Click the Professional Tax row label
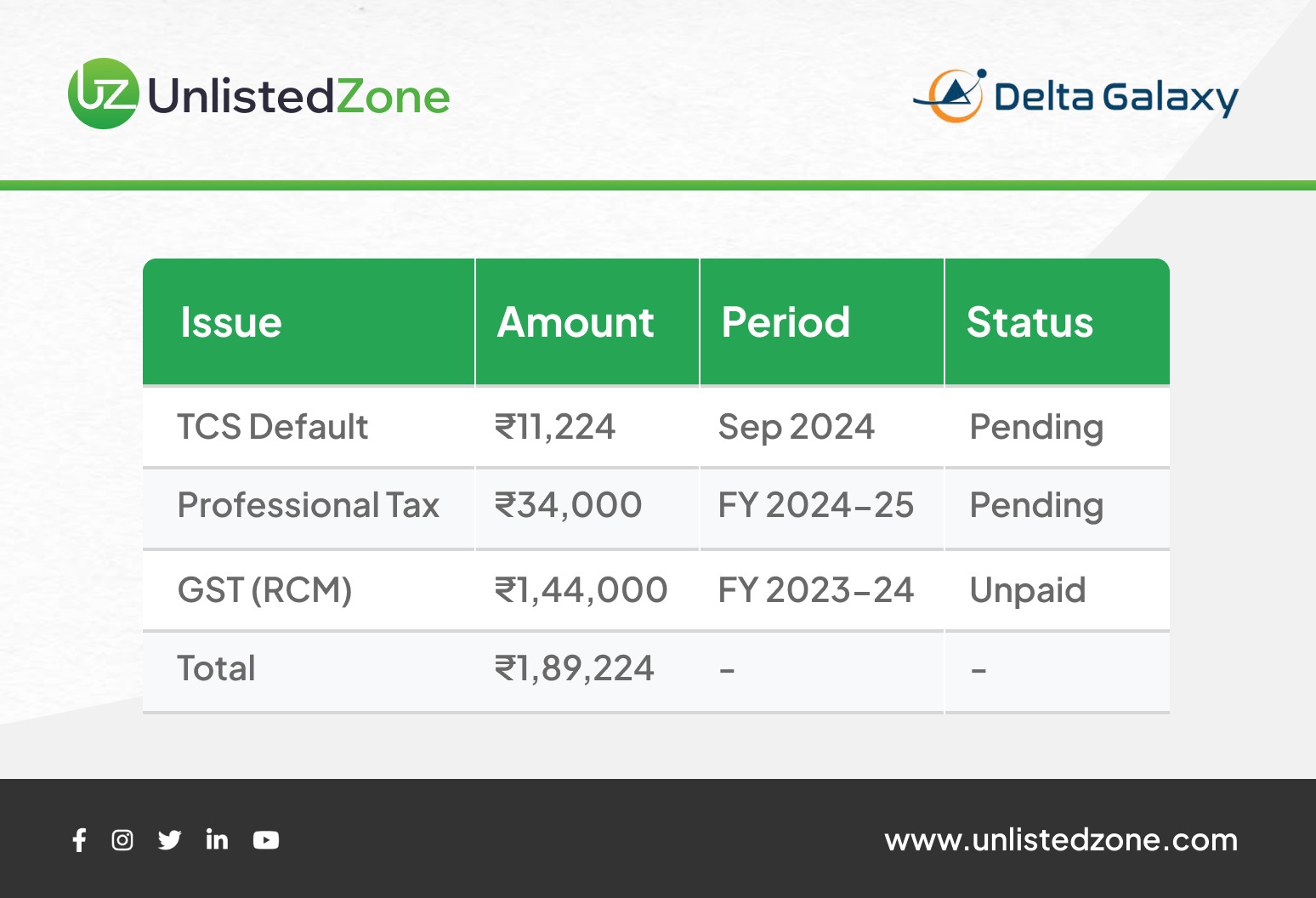Image resolution: width=1316 pixels, height=898 pixels. point(308,505)
